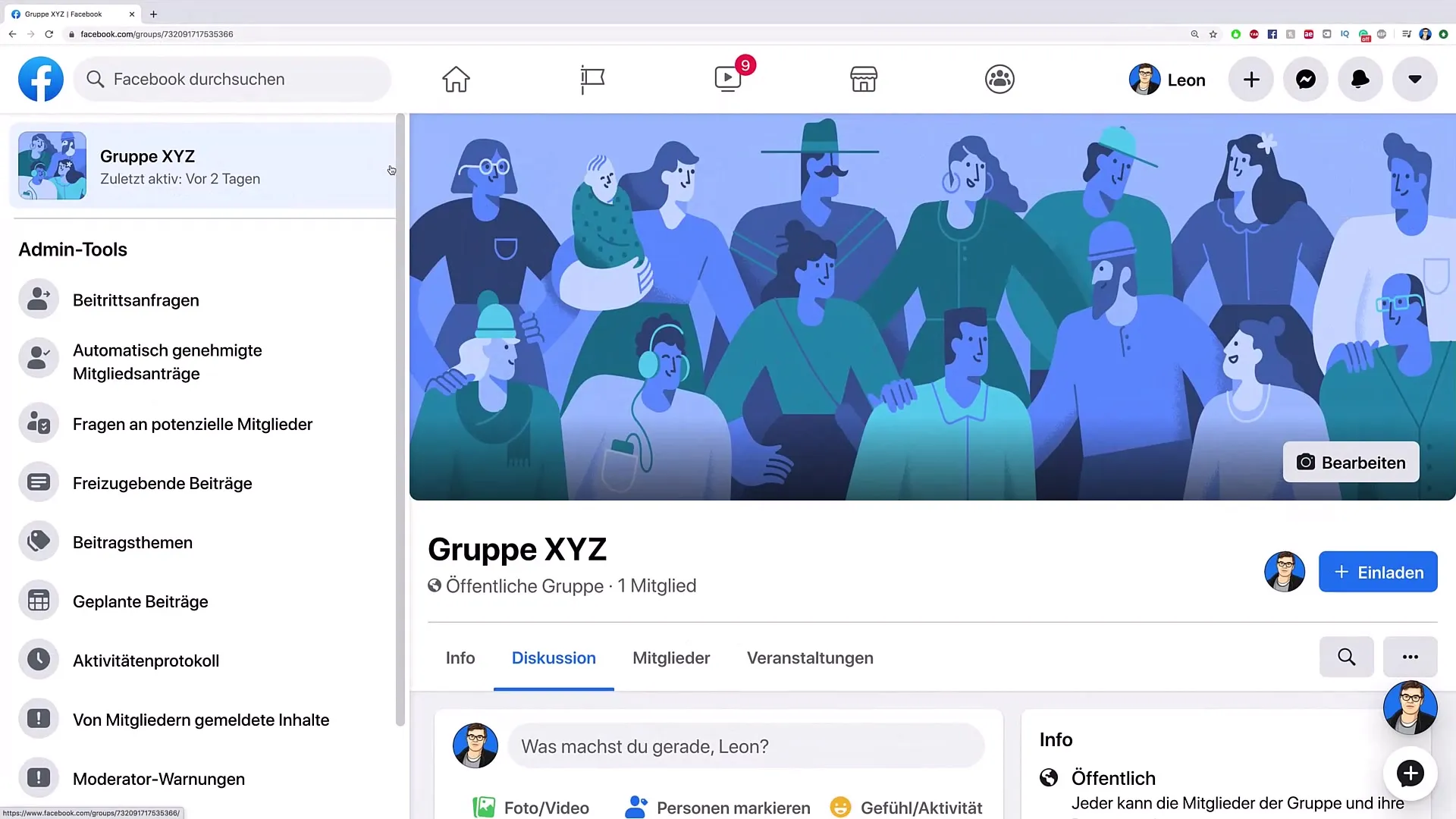This screenshot has width=1456, height=819.
Task: Open Moderator-Warnungen icon in sidebar
Action: 38,779
